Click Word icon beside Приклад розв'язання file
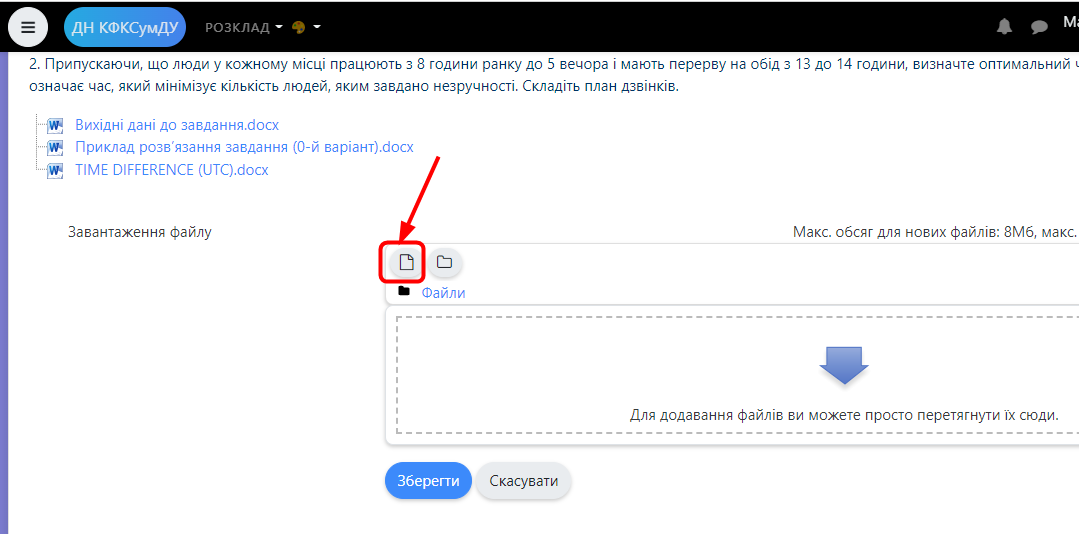This screenshot has height=534, width=1079. pos(55,147)
